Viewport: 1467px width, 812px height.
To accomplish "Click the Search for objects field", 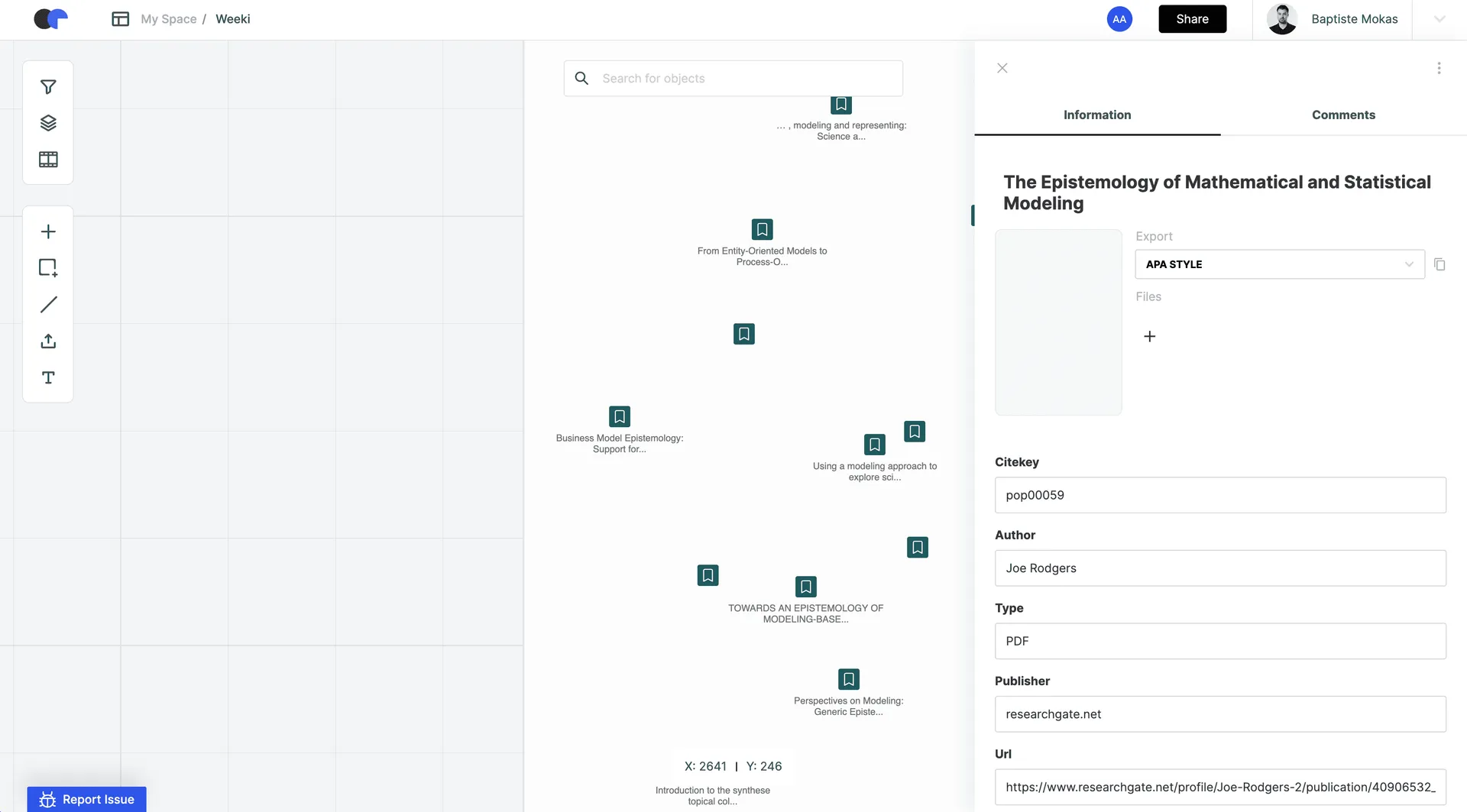I will 733,79.
